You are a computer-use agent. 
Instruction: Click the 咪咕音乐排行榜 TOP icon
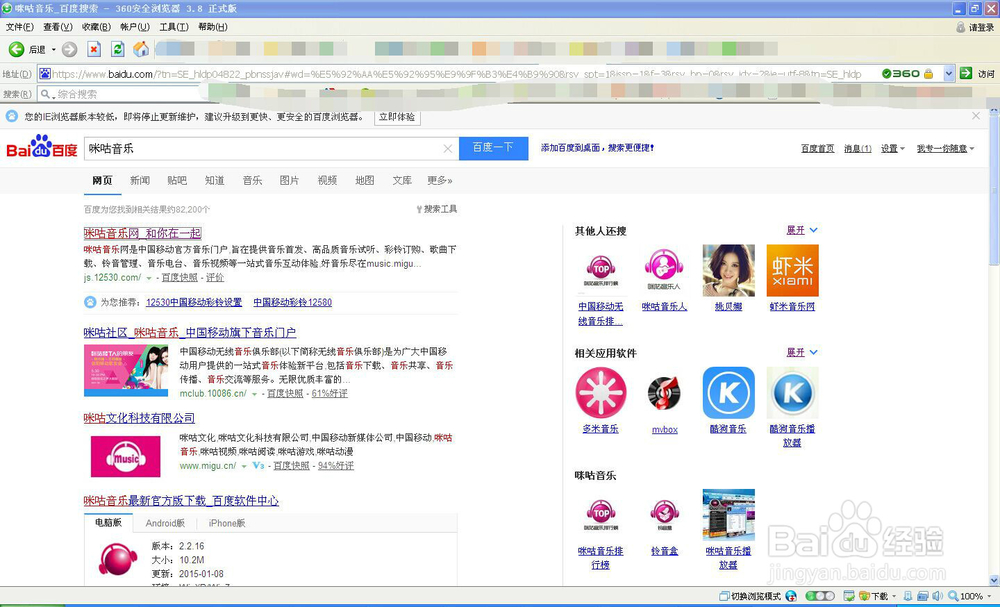[601, 515]
